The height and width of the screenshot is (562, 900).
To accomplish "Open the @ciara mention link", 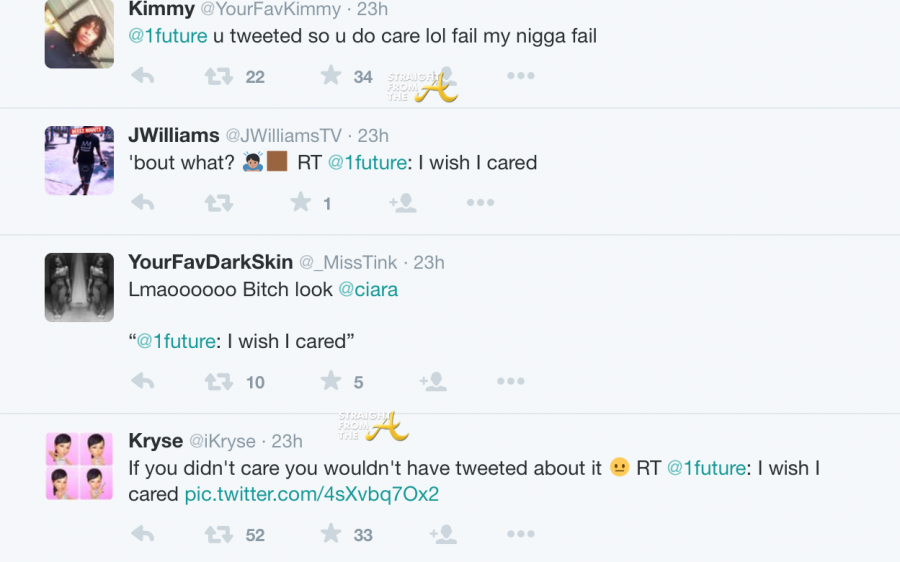I will coord(368,289).
